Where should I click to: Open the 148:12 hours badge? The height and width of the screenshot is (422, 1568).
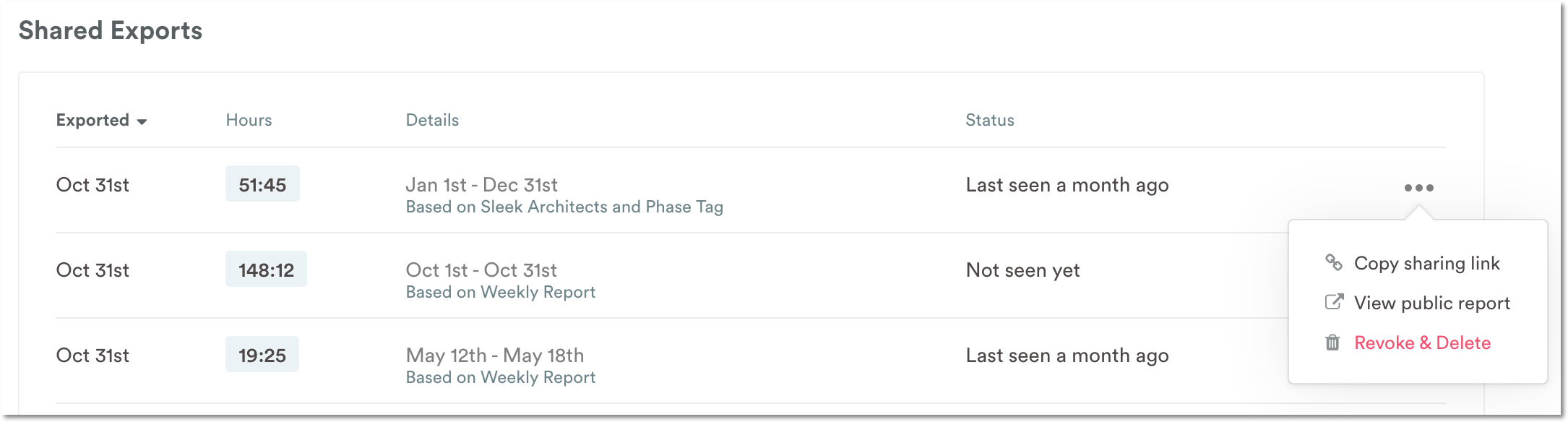point(266,270)
